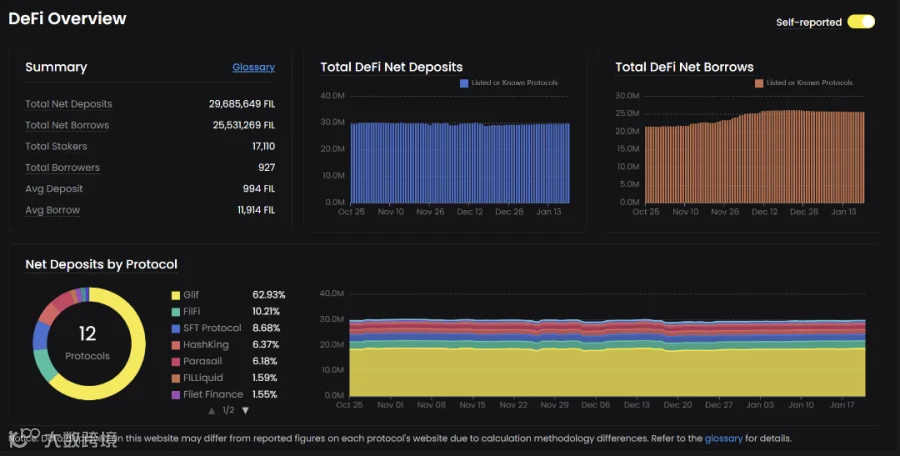Select the 994 FIL value
Screen dimensions: 900x456
coord(259,189)
